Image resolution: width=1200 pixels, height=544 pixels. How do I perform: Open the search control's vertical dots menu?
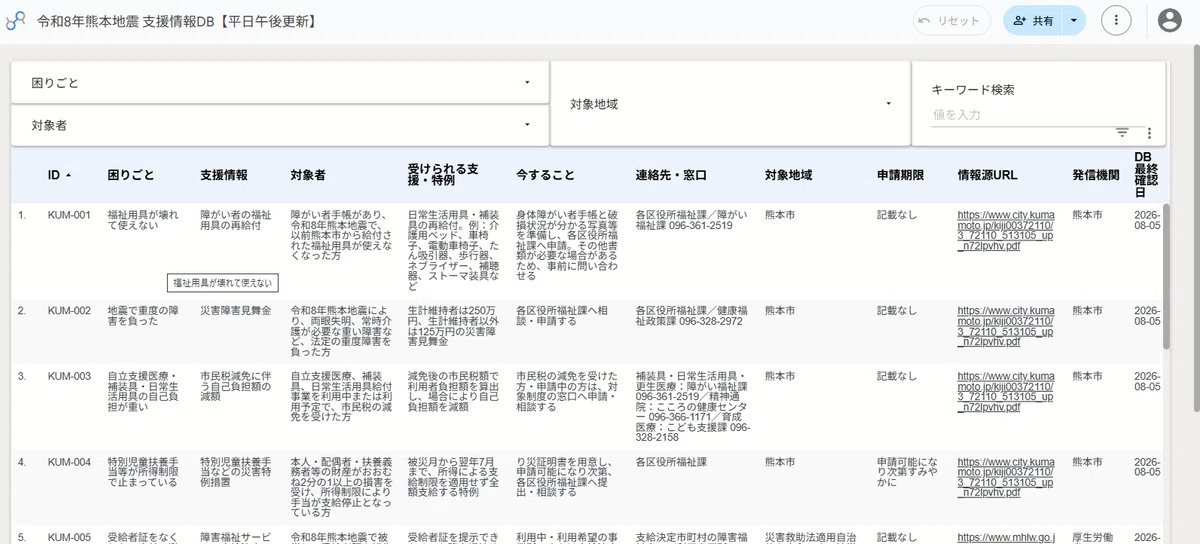[1149, 133]
